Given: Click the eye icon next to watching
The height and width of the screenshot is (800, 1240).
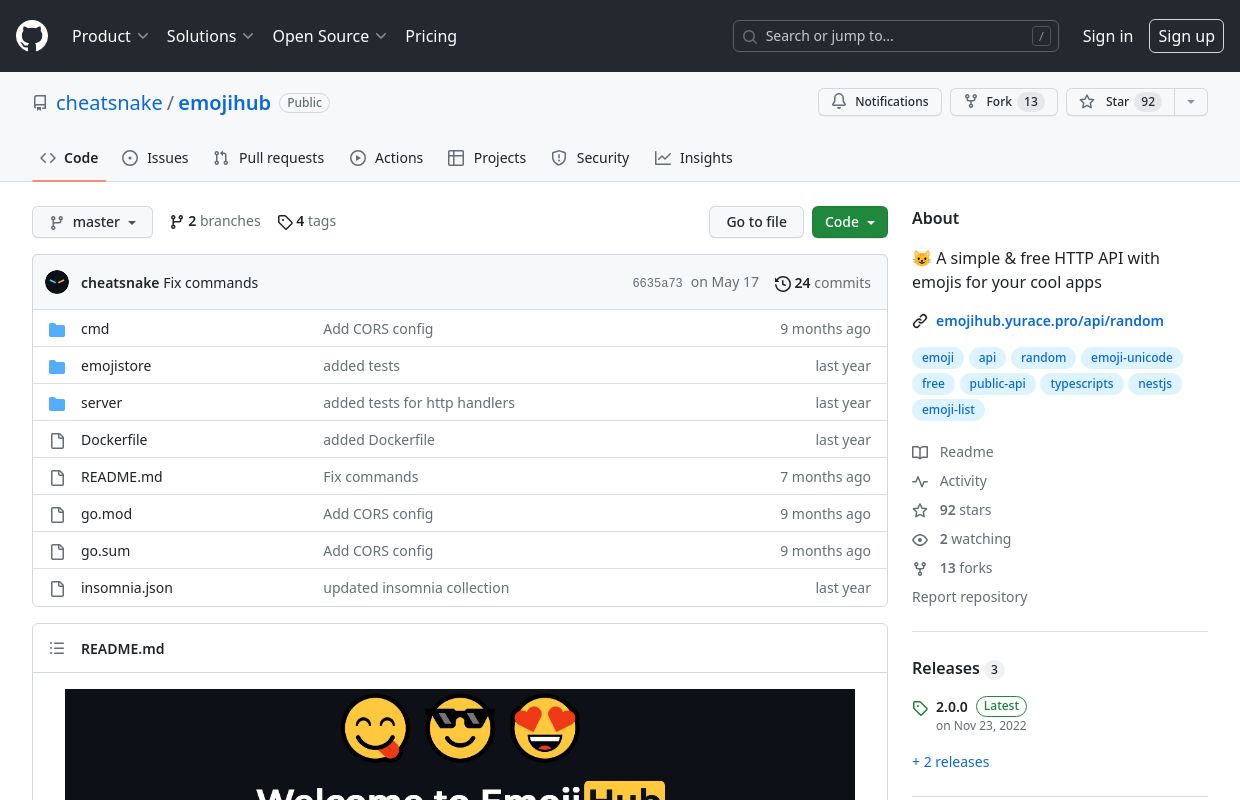Looking at the screenshot, I should 920,539.
